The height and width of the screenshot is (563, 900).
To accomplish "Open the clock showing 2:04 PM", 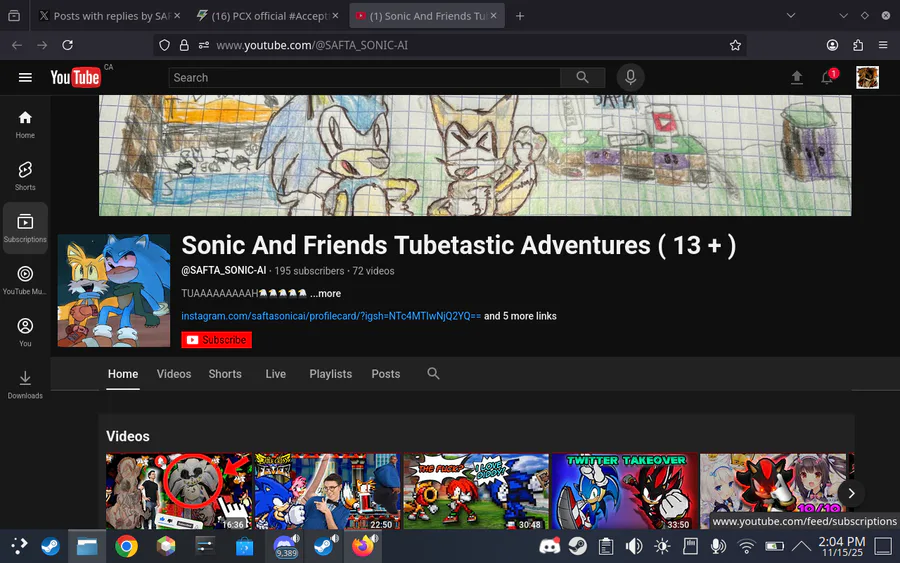I will 841,546.
